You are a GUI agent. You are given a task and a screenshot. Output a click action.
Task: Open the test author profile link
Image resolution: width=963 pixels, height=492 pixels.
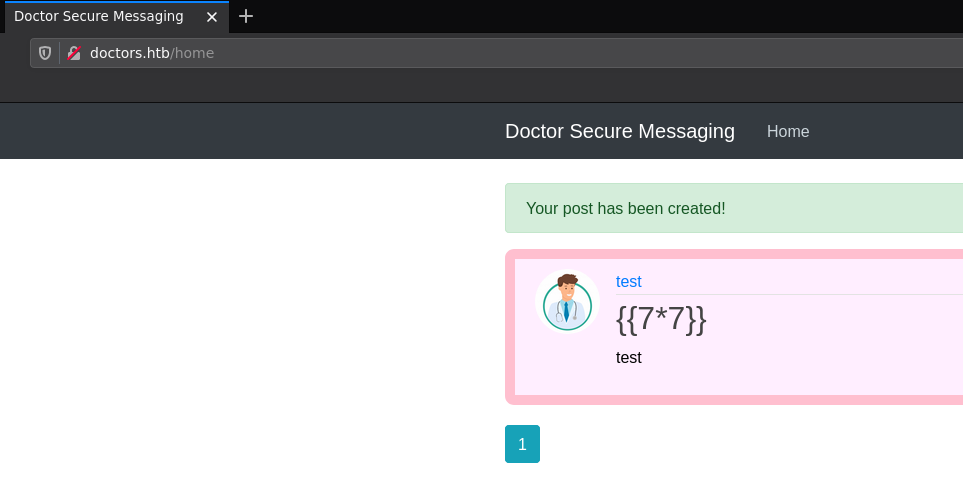628,282
